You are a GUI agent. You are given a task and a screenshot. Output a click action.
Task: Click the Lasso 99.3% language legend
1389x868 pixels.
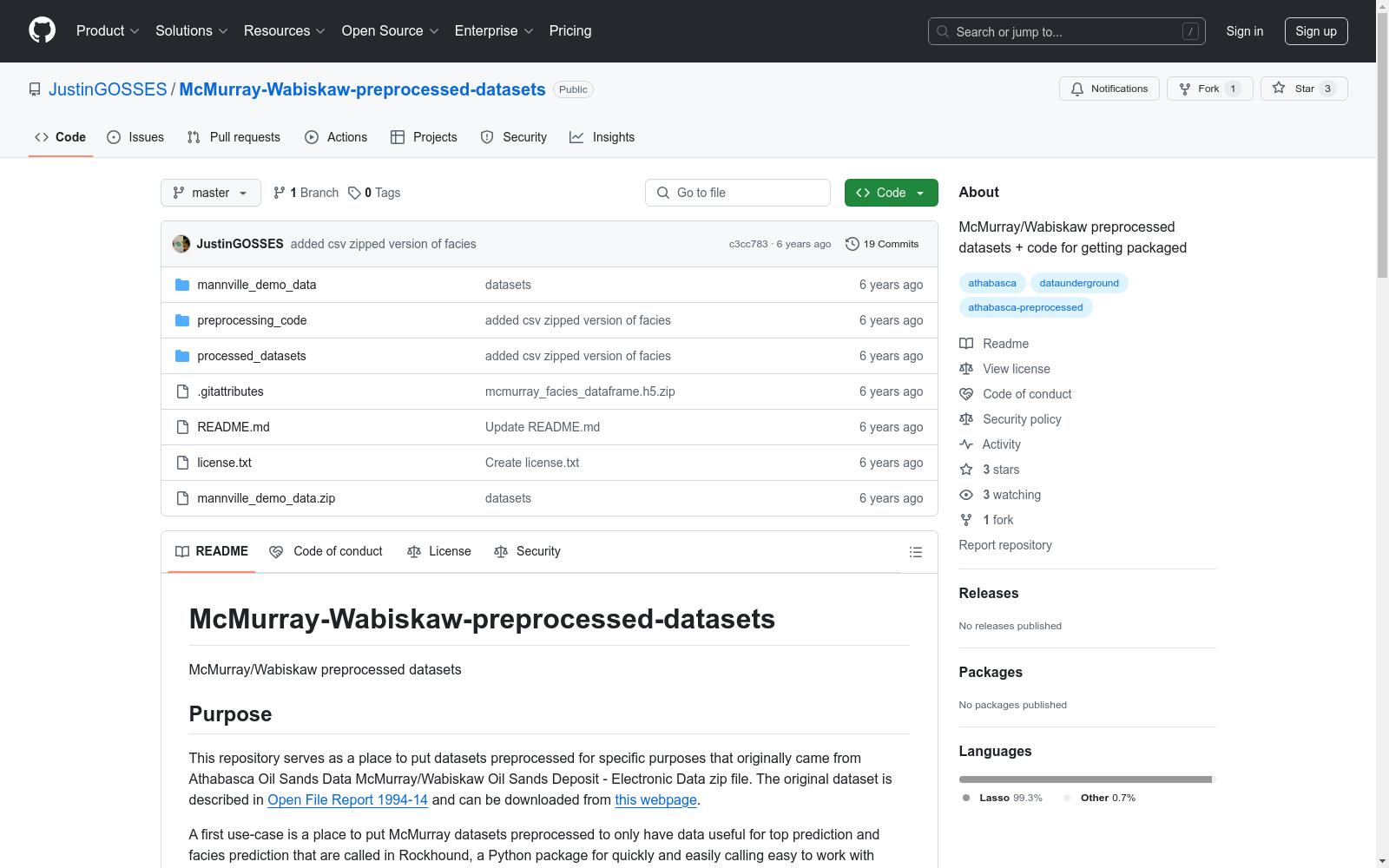pyautogui.click(x=1003, y=798)
